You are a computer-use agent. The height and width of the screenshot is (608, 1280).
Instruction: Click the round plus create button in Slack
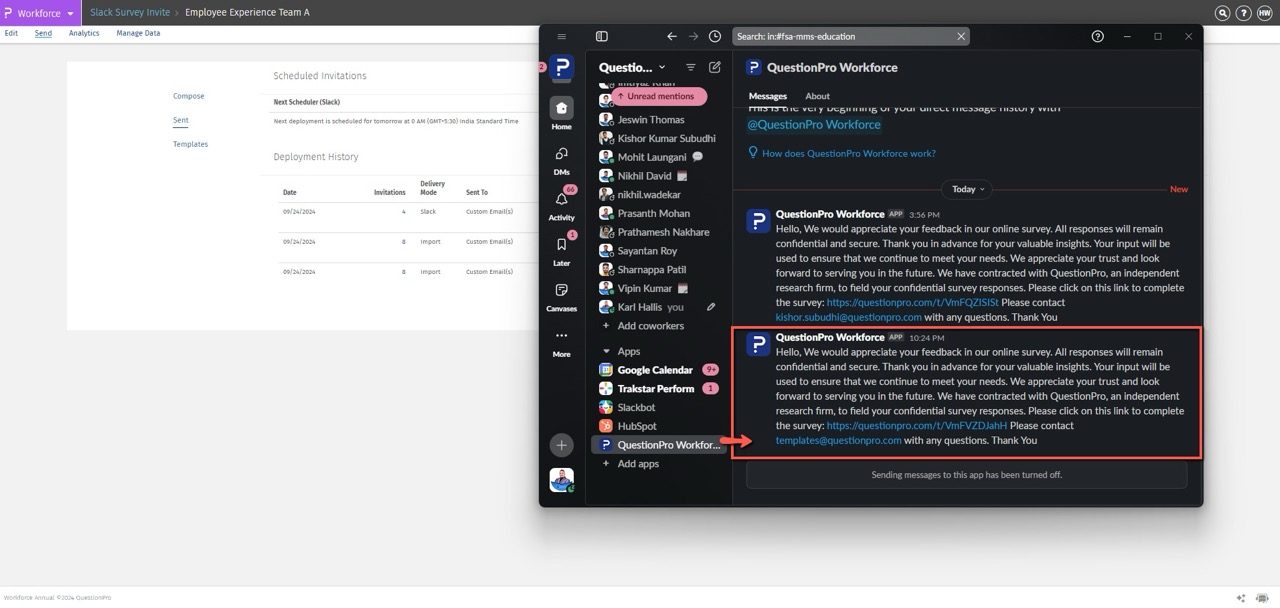561,445
